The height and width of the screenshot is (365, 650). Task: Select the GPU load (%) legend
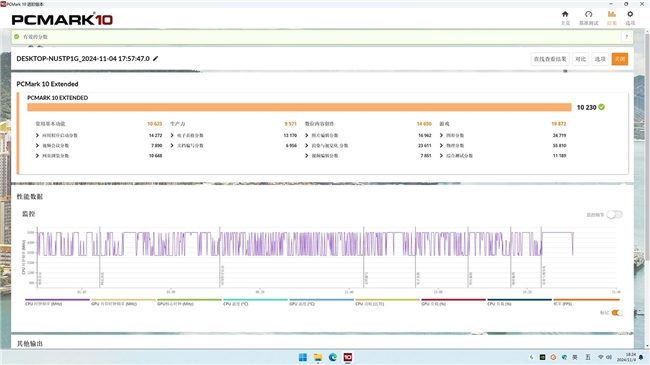pos(453,302)
